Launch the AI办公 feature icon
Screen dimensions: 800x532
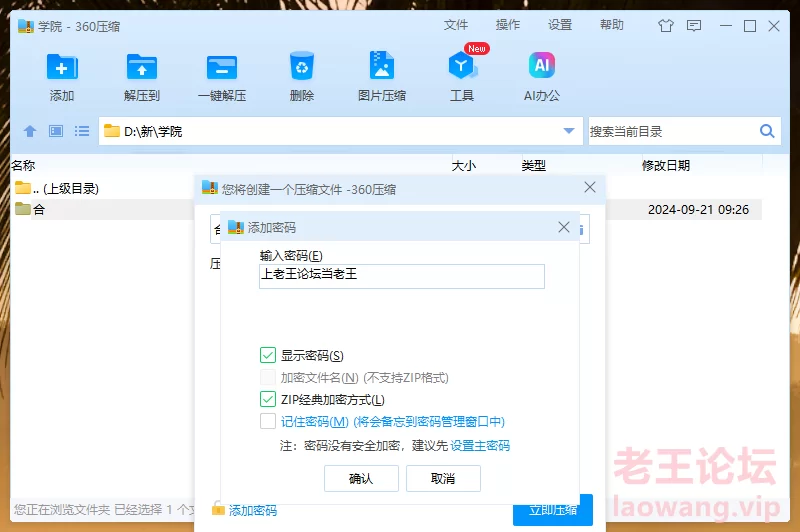[542, 68]
